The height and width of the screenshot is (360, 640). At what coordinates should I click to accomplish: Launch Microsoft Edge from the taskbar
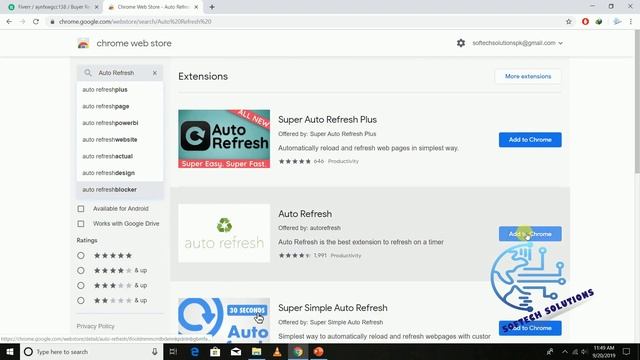point(195,351)
